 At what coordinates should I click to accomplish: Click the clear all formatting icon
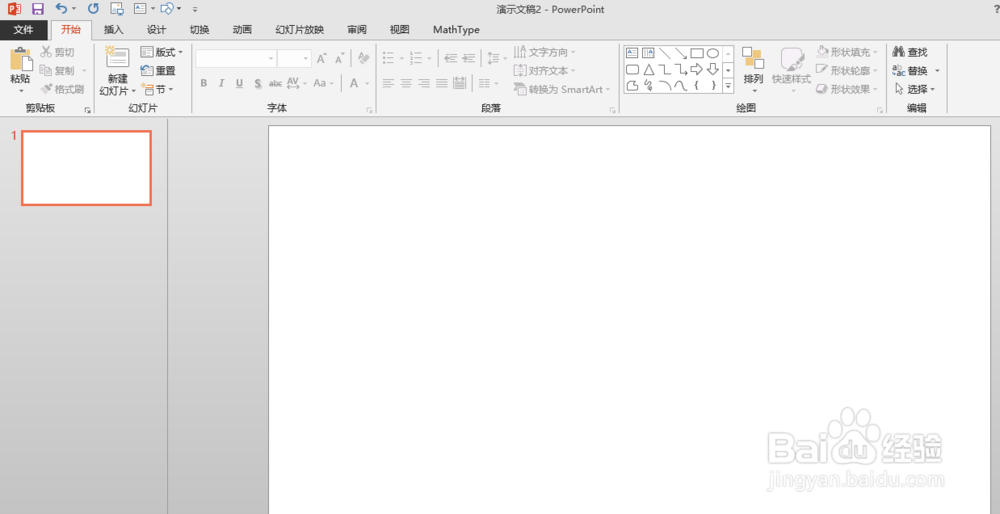pyautogui.click(x=364, y=59)
